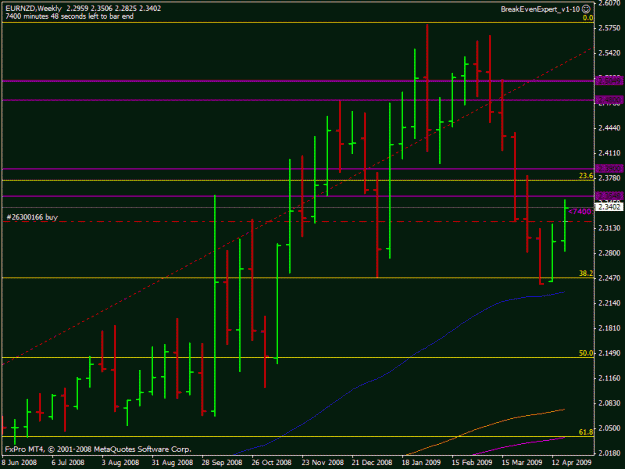Click the 28 Sep 2008 date label
This screenshot has height=469, width=625.
coord(222,463)
